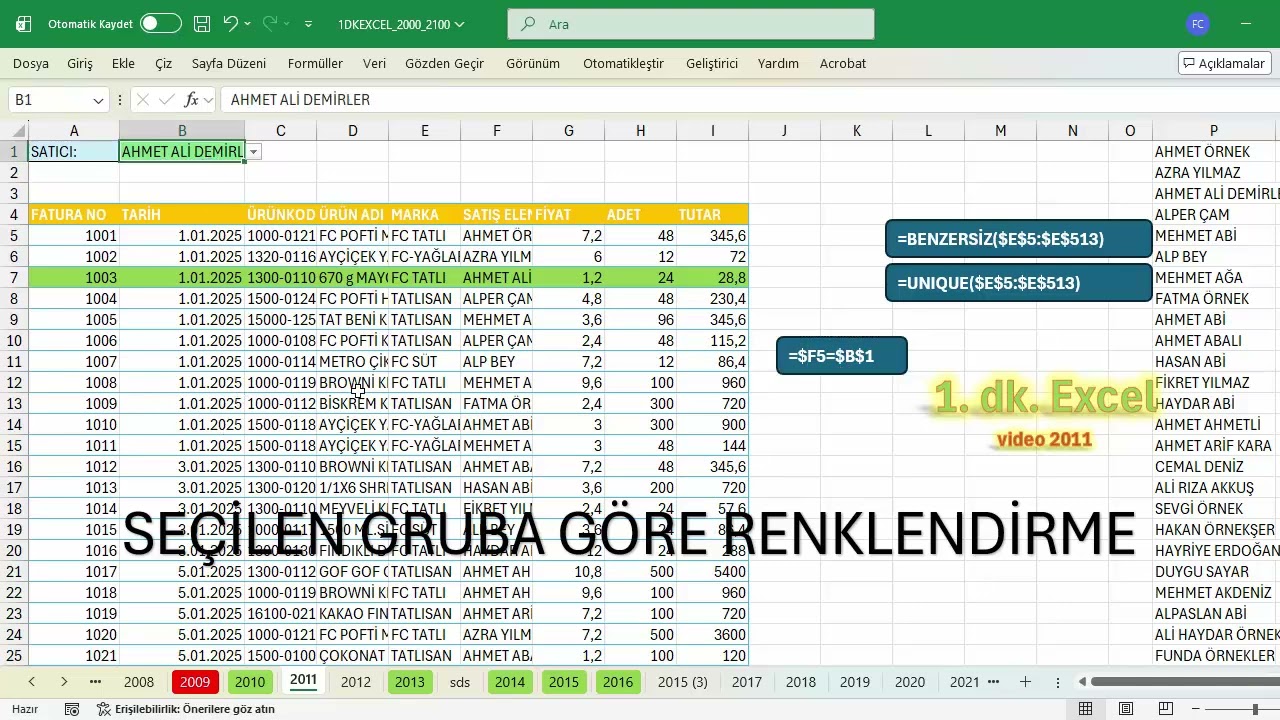Click the =UNIQUE($E$5:$E$513) text box
This screenshot has width=1280, height=720.
[x=1018, y=283]
